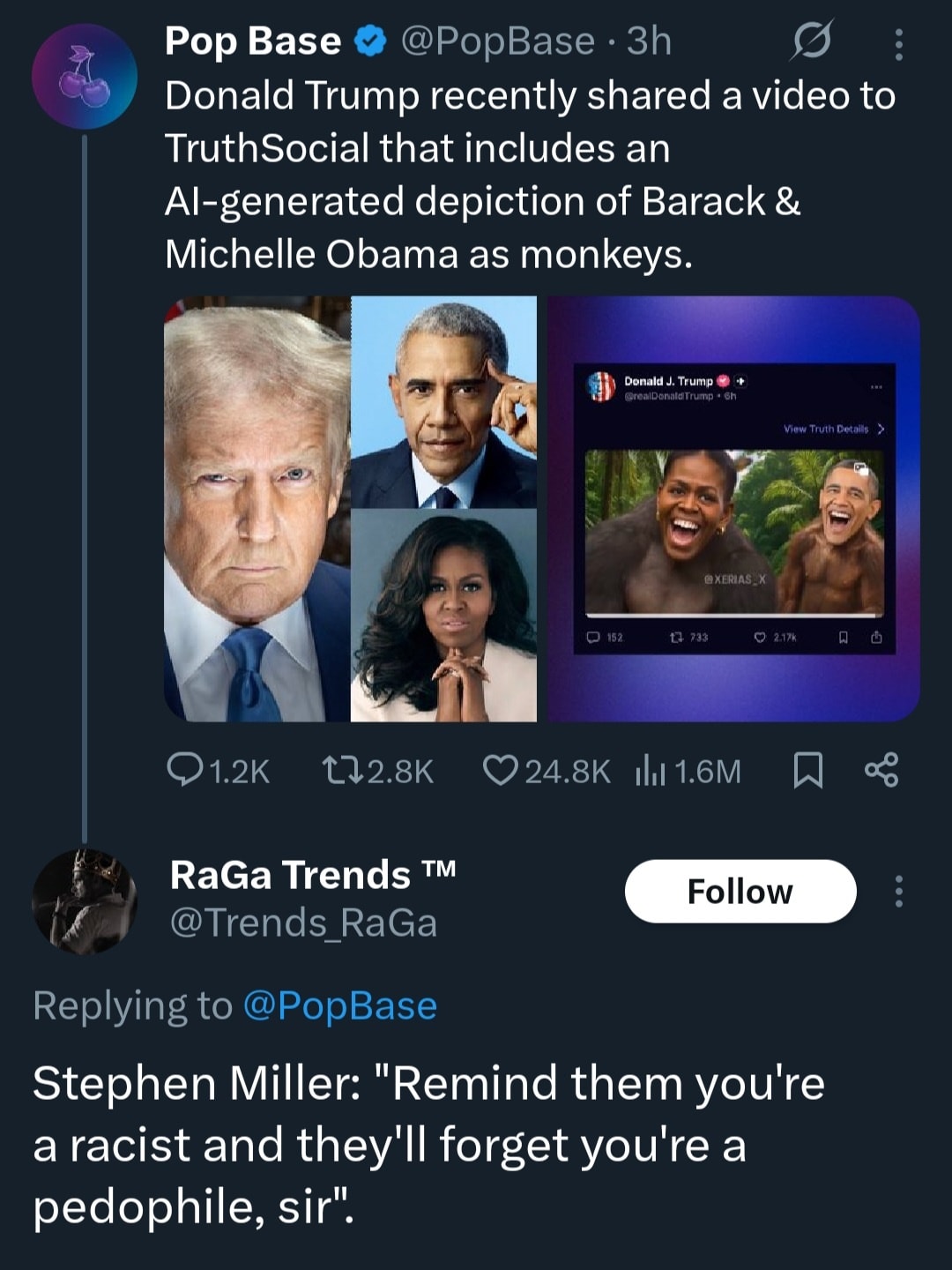Open the Pop Base display name
Viewport: 952px width, 1270px height.
(x=253, y=41)
